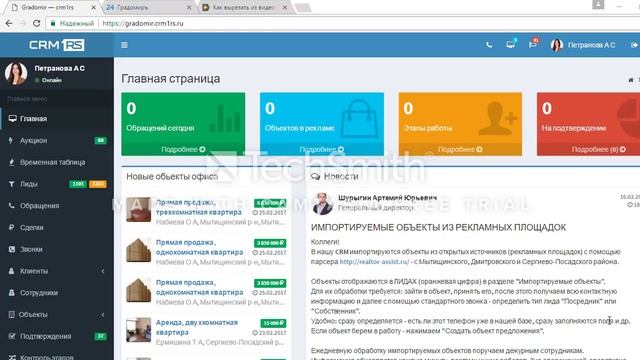The width and height of the screenshot is (640, 360).
Task: Open Главная in sidebar
Action: coord(57,119)
